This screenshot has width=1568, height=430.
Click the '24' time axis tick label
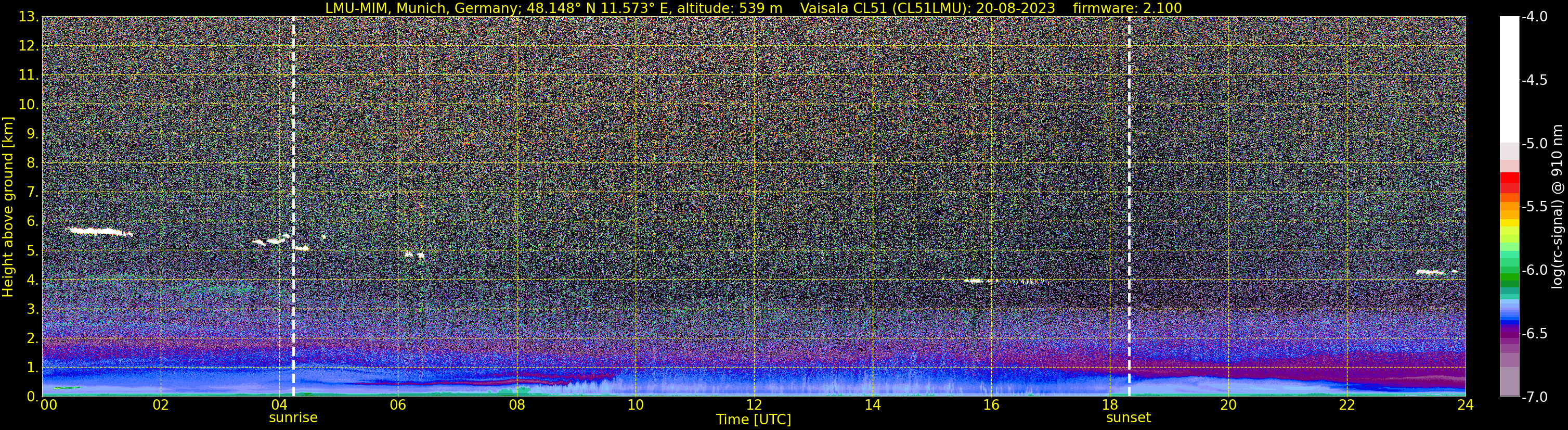(1465, 405)
